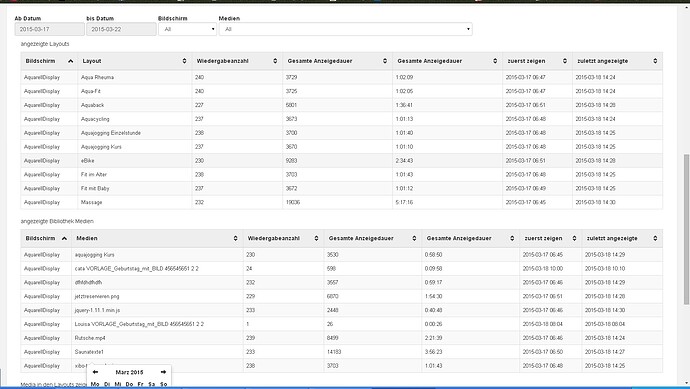Go to previous month in calendar popup
Viewport: 690px width, 389px height.
[x=95, y=372]
